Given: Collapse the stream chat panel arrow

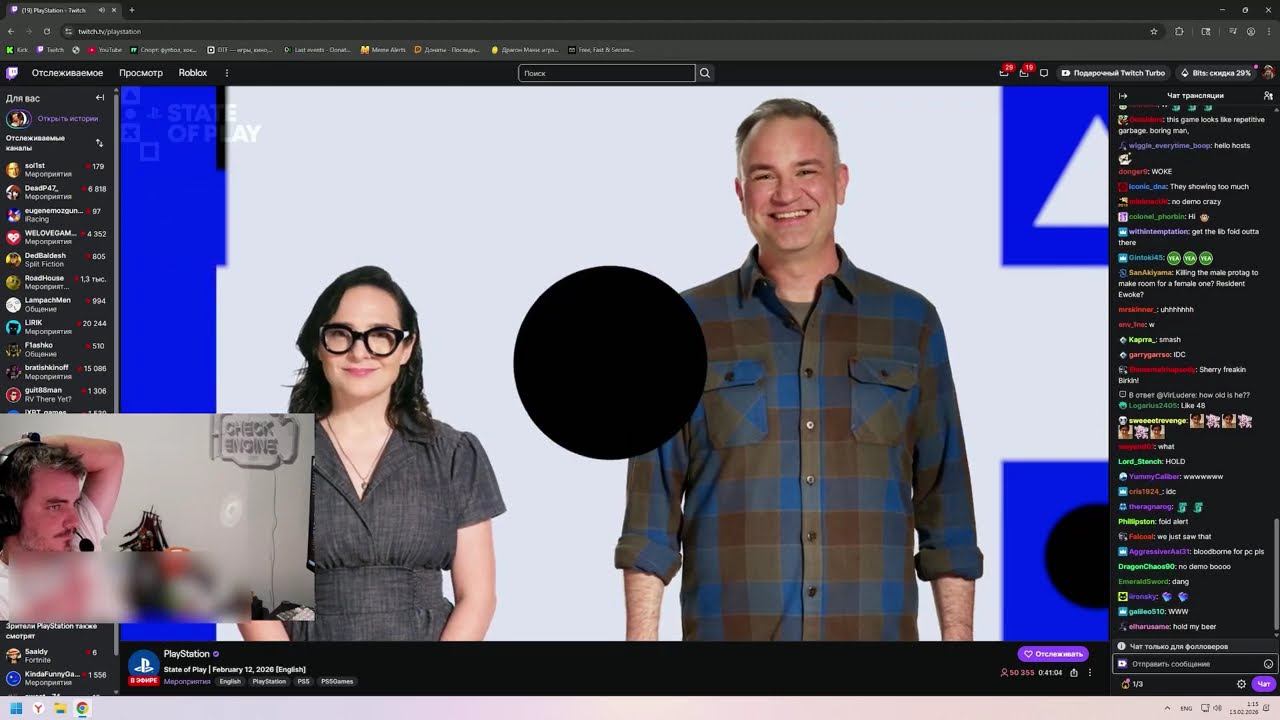Looking at the screenshot, I should (1123, 96).
